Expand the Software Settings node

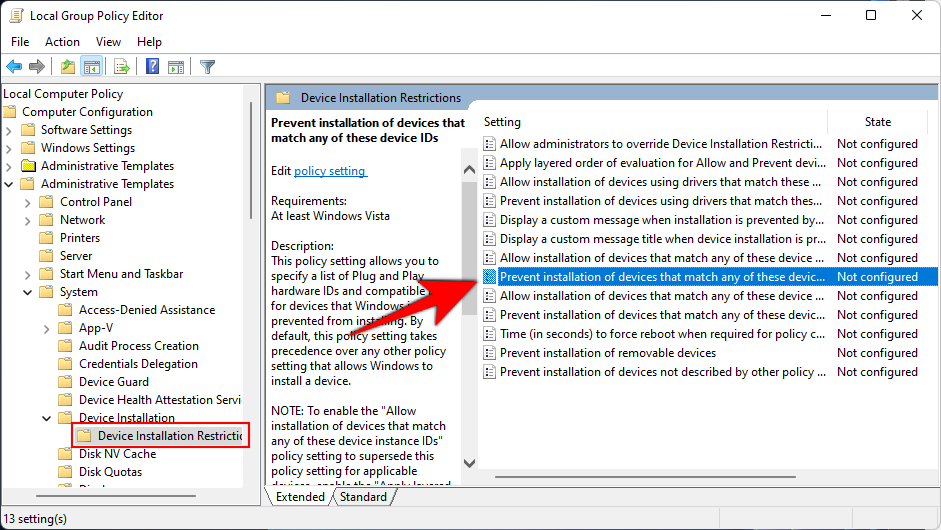8,130
